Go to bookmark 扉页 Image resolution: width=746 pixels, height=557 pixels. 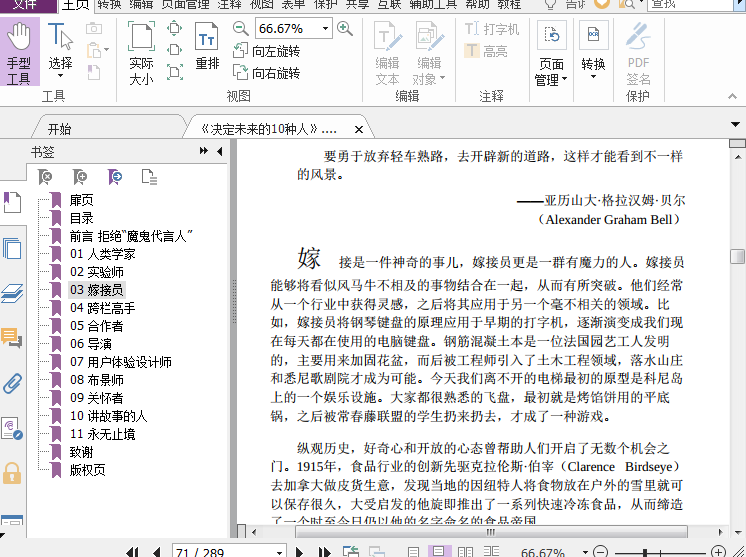tap(81, 200)
